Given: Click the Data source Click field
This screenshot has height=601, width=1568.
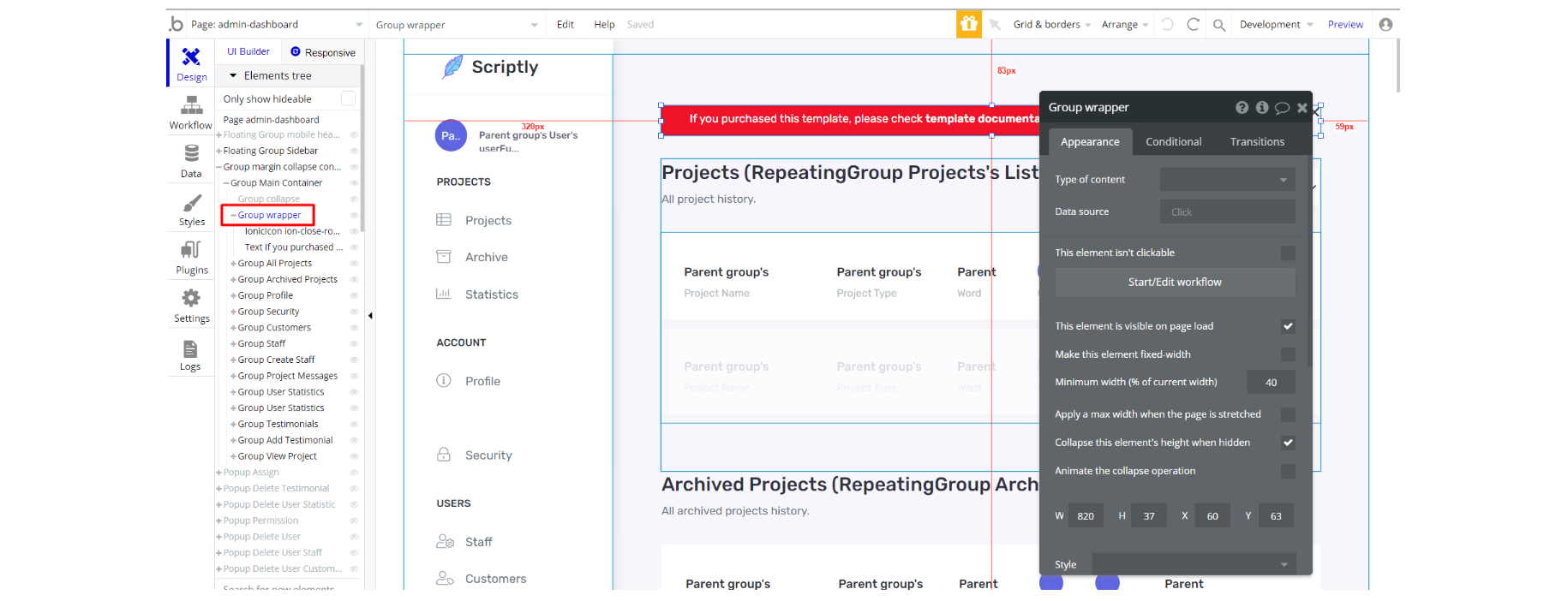Looking at the screenshot, I should click(1227, 212).
